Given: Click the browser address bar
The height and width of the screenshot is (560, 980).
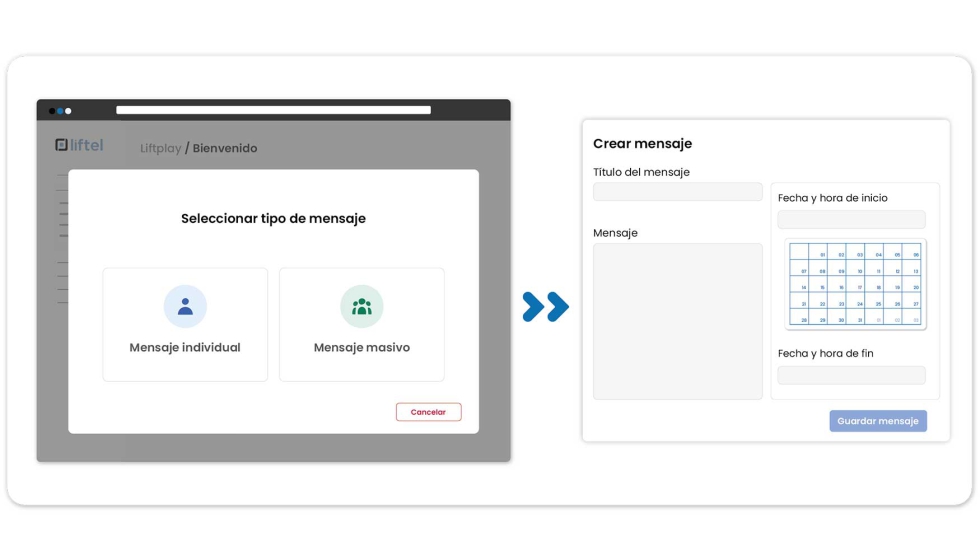Looking at the screenshot, I should [273, 110].
